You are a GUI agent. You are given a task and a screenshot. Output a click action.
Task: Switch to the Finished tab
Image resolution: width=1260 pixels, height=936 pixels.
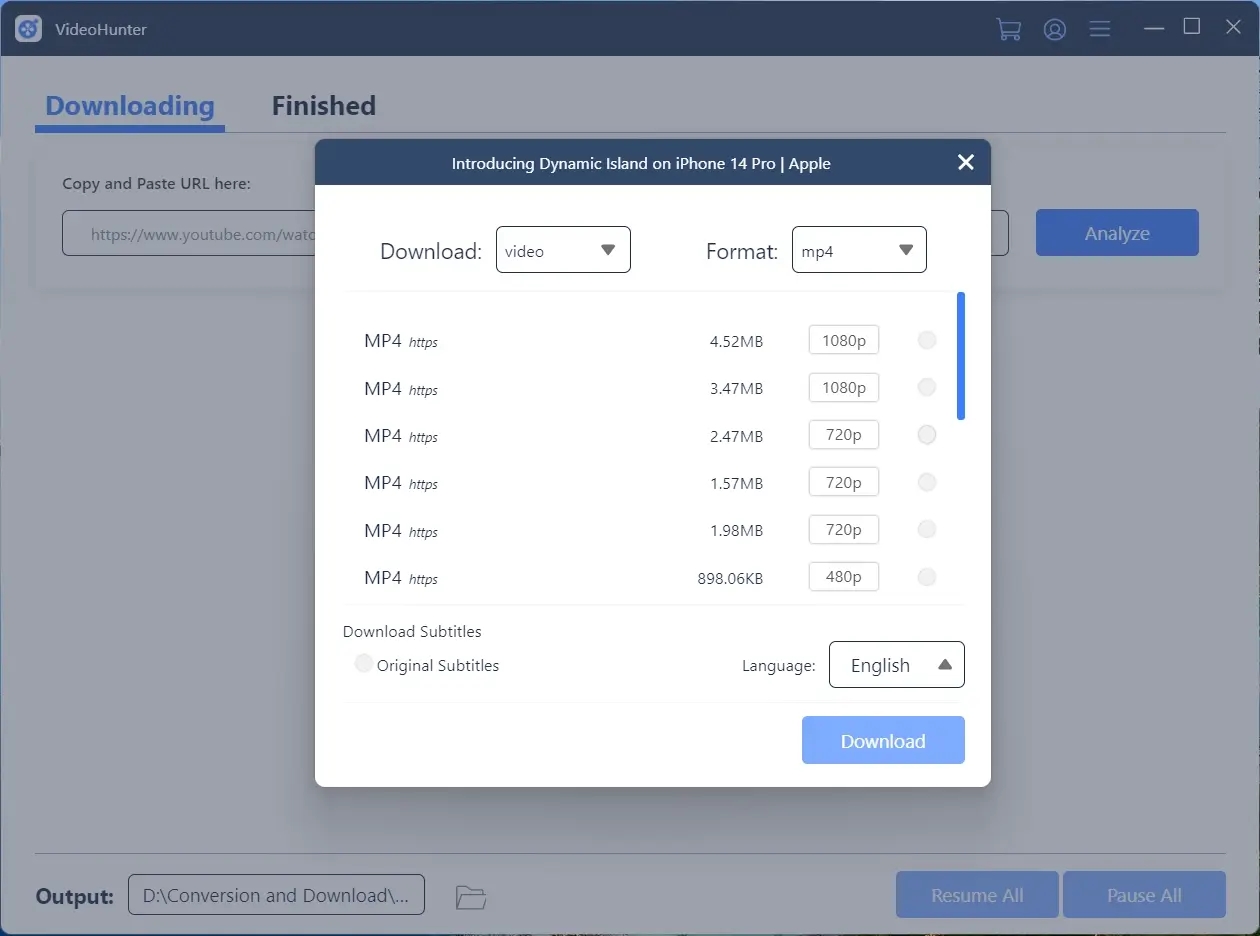(x=324, y=106)
